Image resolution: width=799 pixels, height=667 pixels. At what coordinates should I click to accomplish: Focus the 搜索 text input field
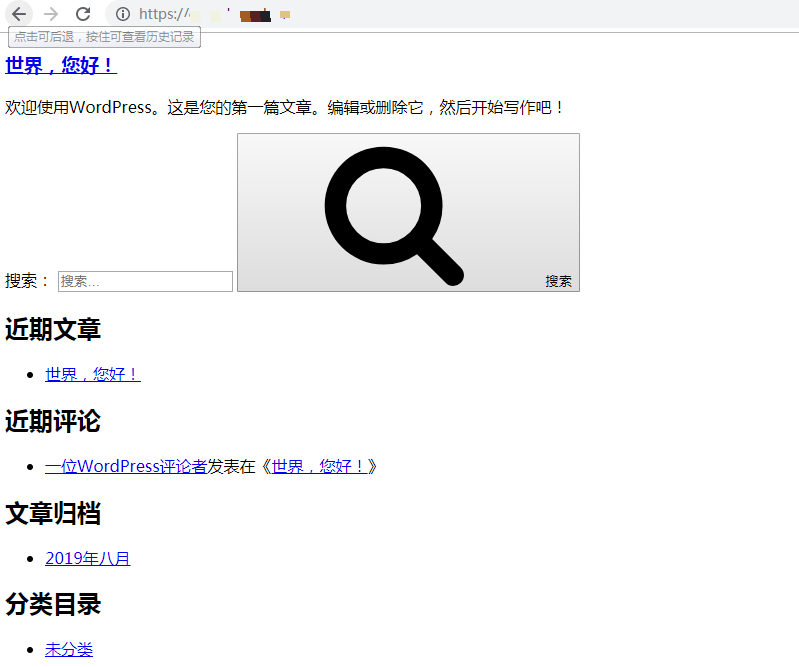point(145,281)
